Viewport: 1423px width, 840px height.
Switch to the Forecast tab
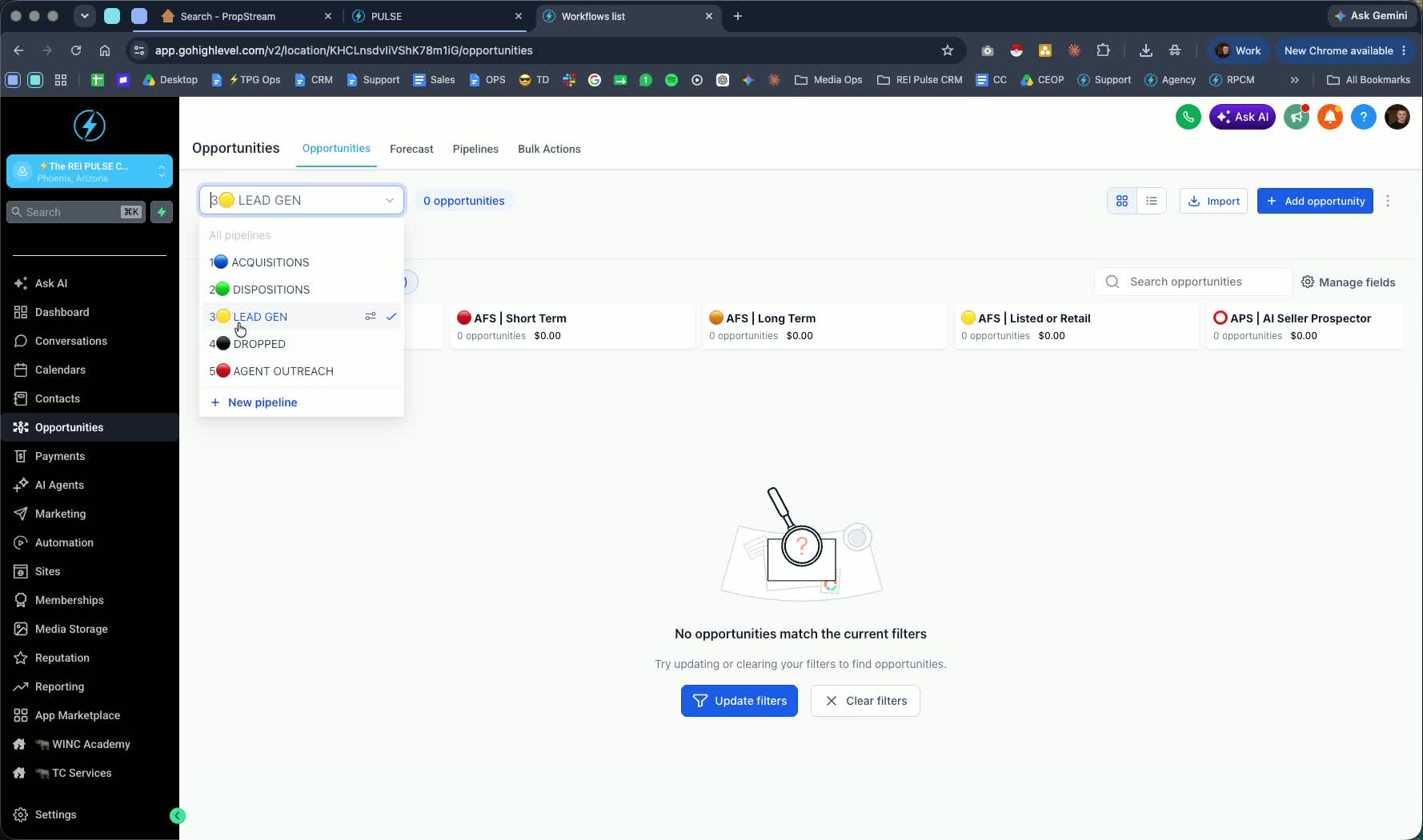[x=411, y=149]
